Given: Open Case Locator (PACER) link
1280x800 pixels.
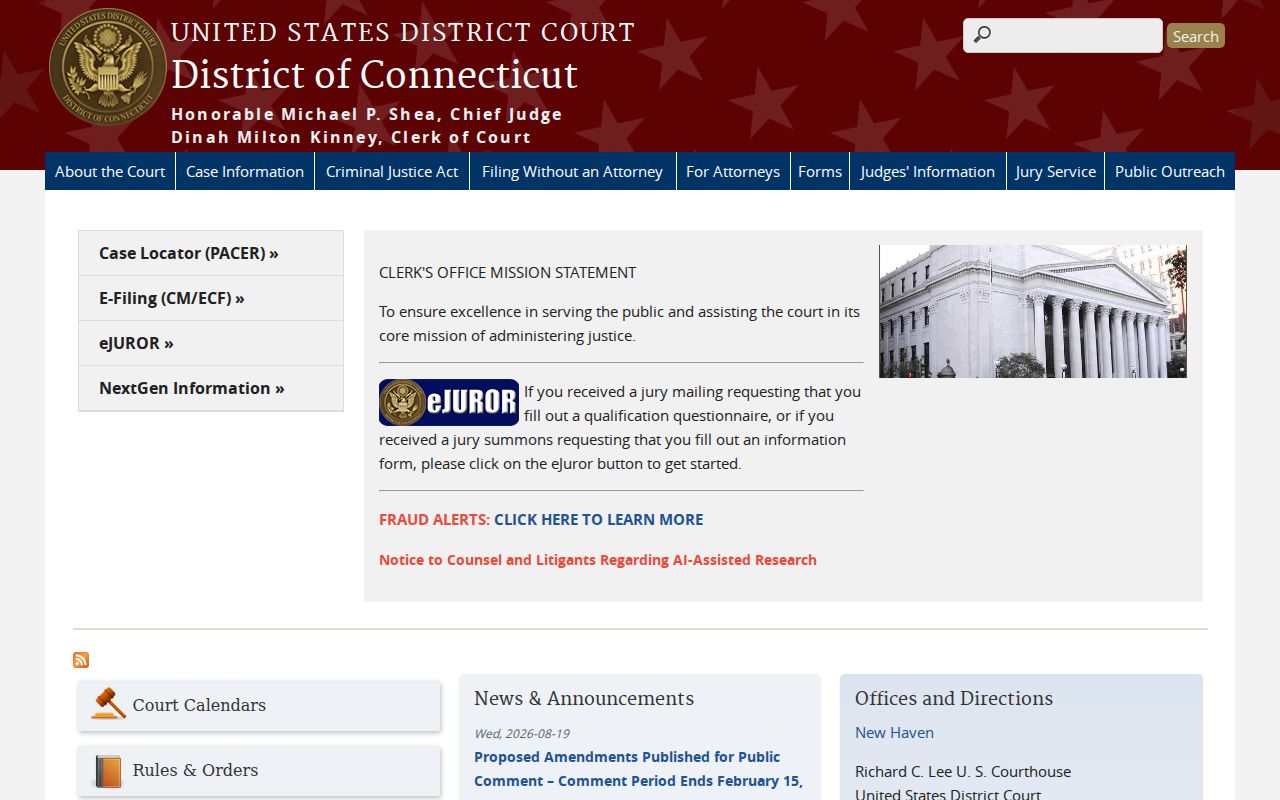Looking at the screenshot, I should click(x=211, y=253).
